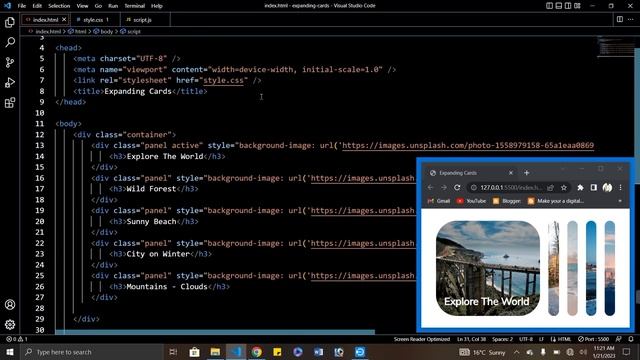Click index.html in the breadcrumb
Viewport: 640px width, 360px height.
[x=48, y=31]
